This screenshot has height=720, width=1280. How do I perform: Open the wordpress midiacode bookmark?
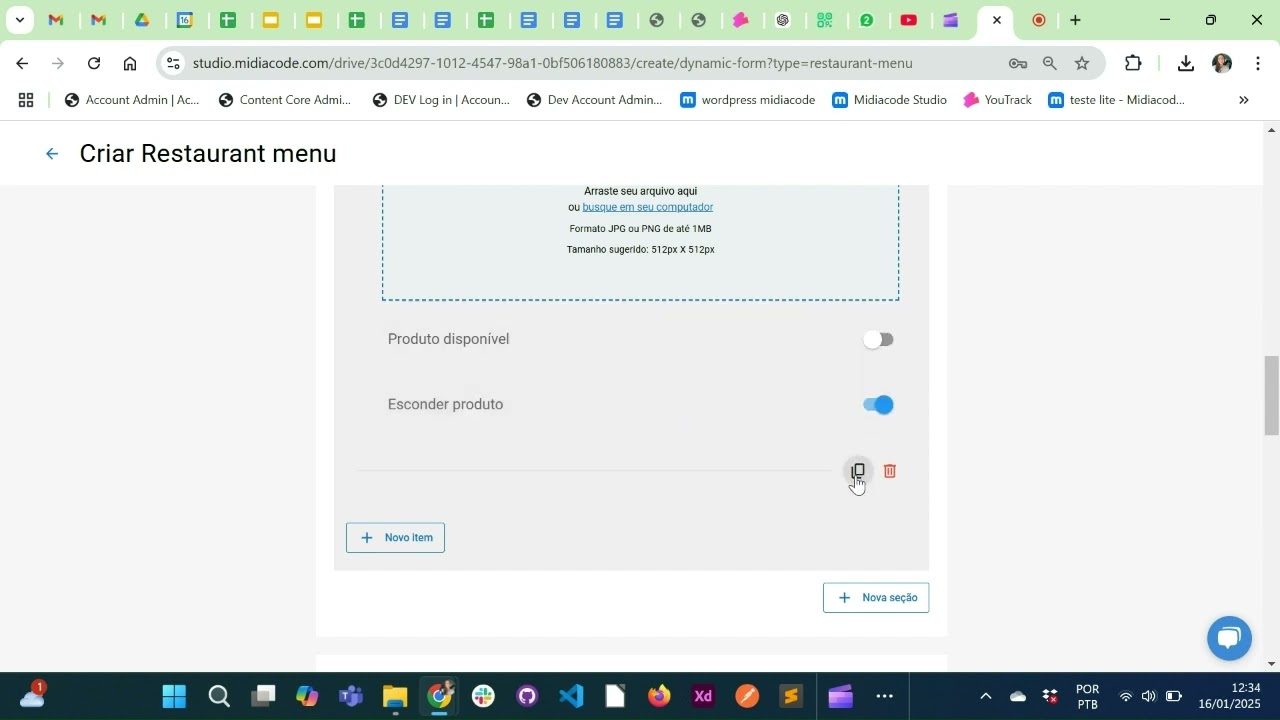click(748, 100)
